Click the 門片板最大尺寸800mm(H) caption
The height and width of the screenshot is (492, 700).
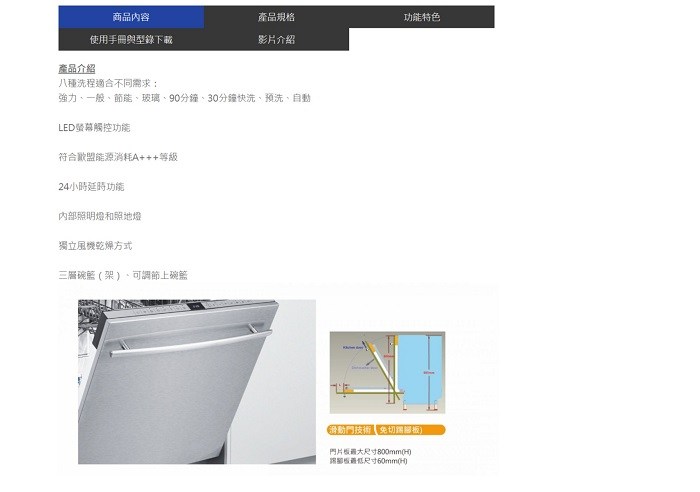click(371, 452)
